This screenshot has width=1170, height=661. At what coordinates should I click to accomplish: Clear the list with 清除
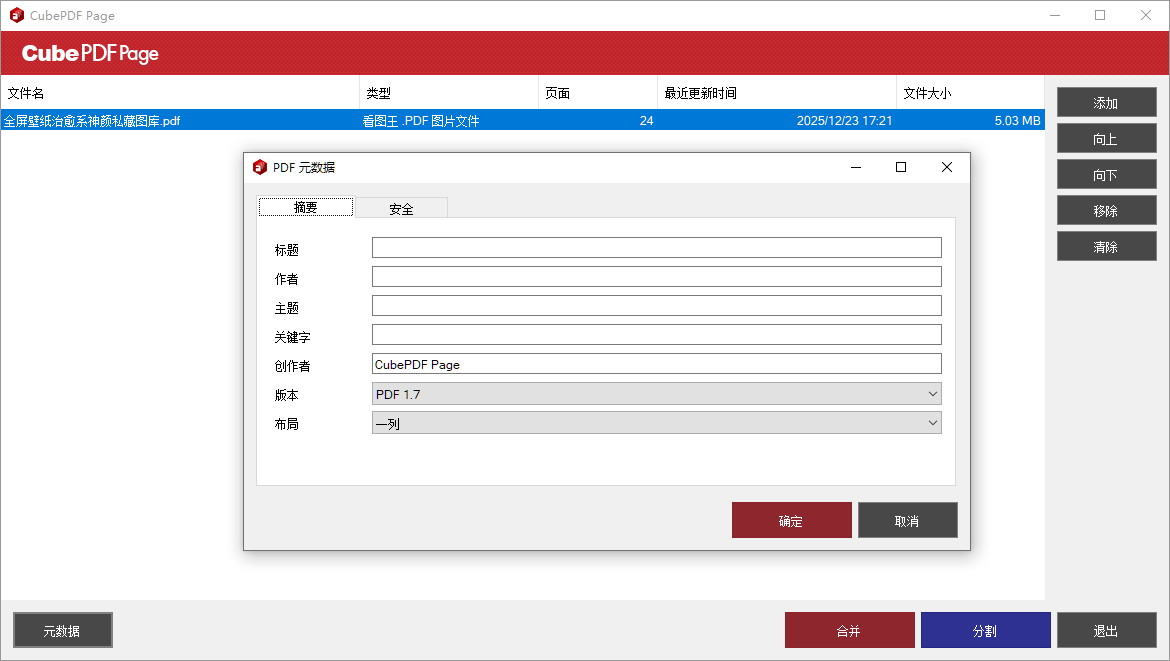(1107, 246)
